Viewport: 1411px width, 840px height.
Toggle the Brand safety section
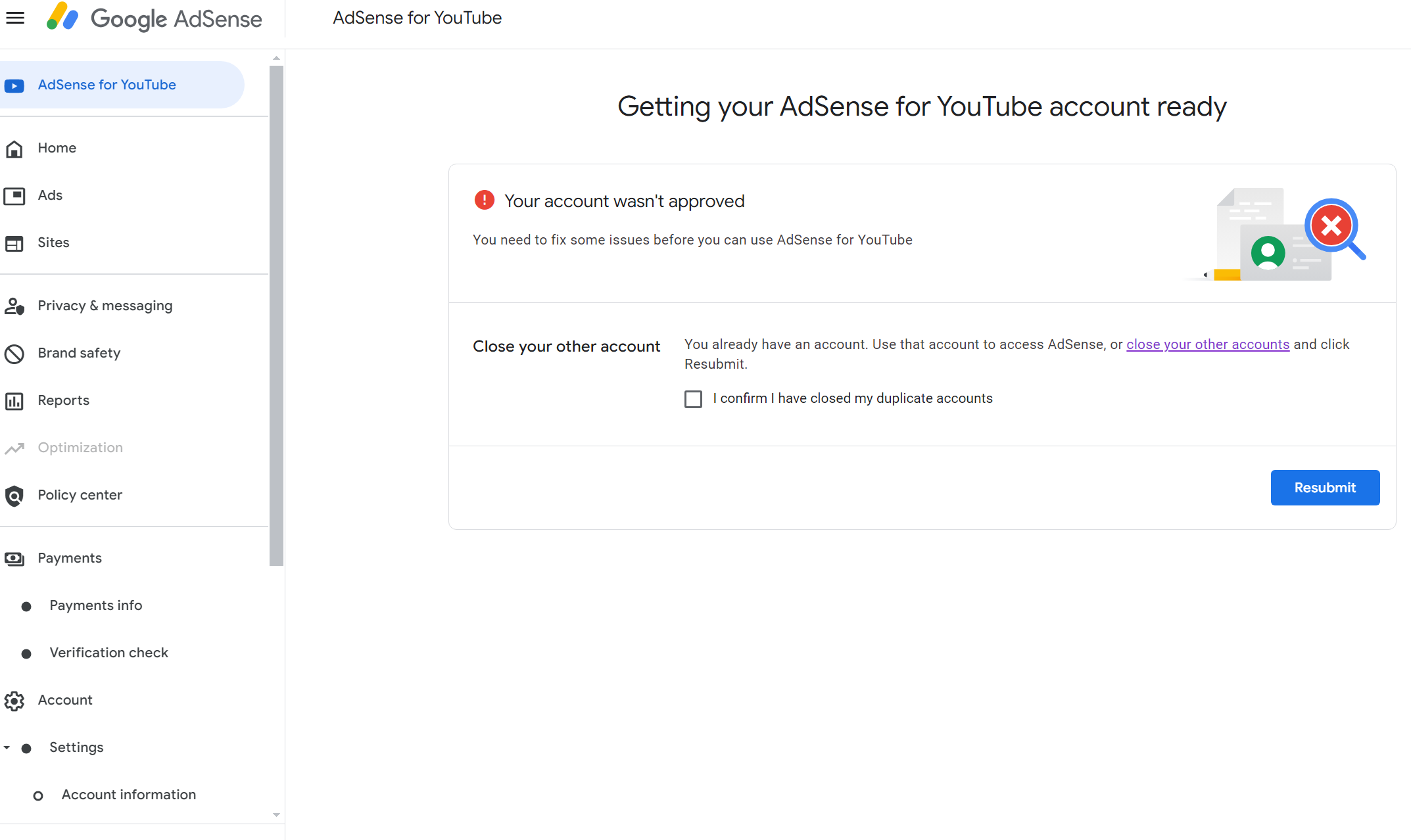click(79, 352)
